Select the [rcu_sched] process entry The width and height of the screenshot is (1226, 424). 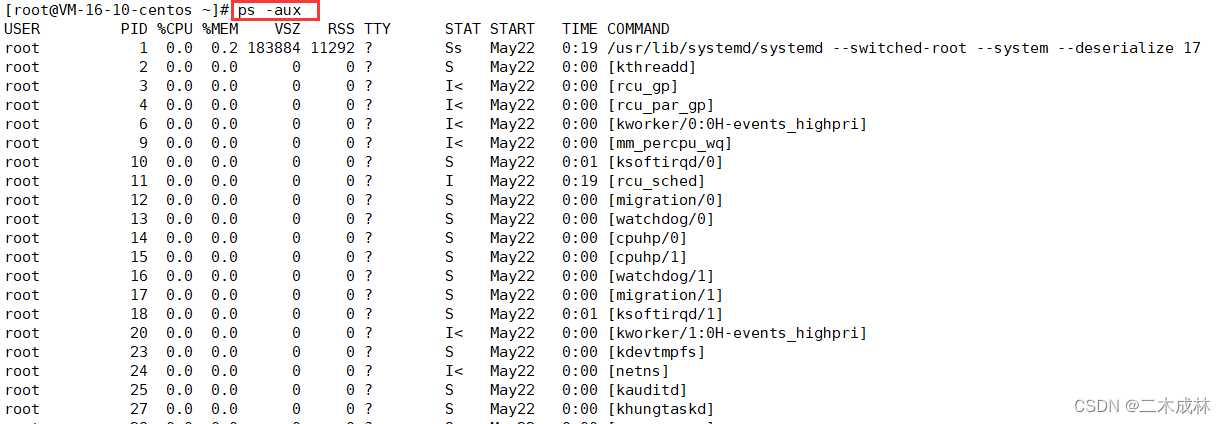656,181
